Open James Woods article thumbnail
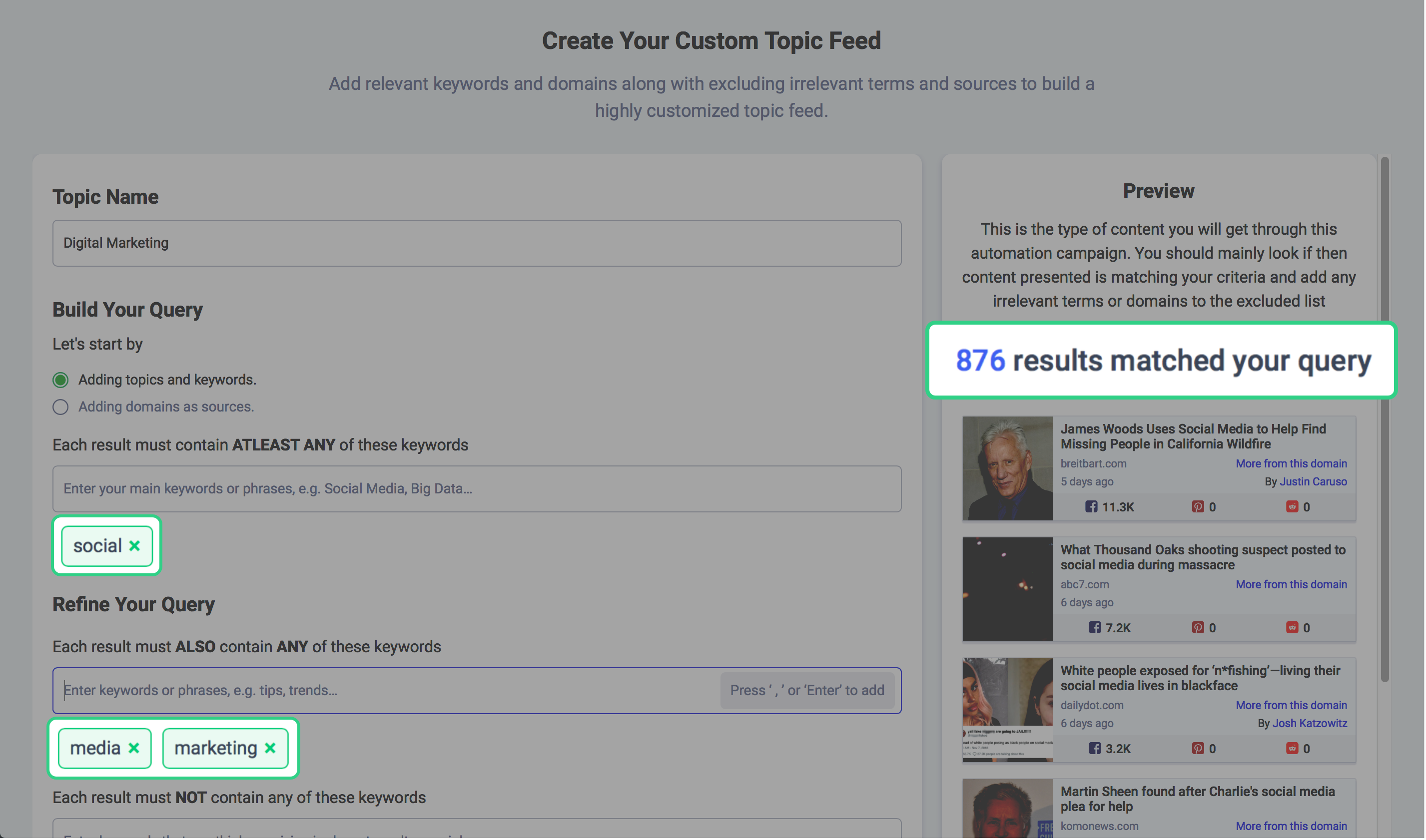Screen dimensions: 1426x840 click(x=1007, y=469)
